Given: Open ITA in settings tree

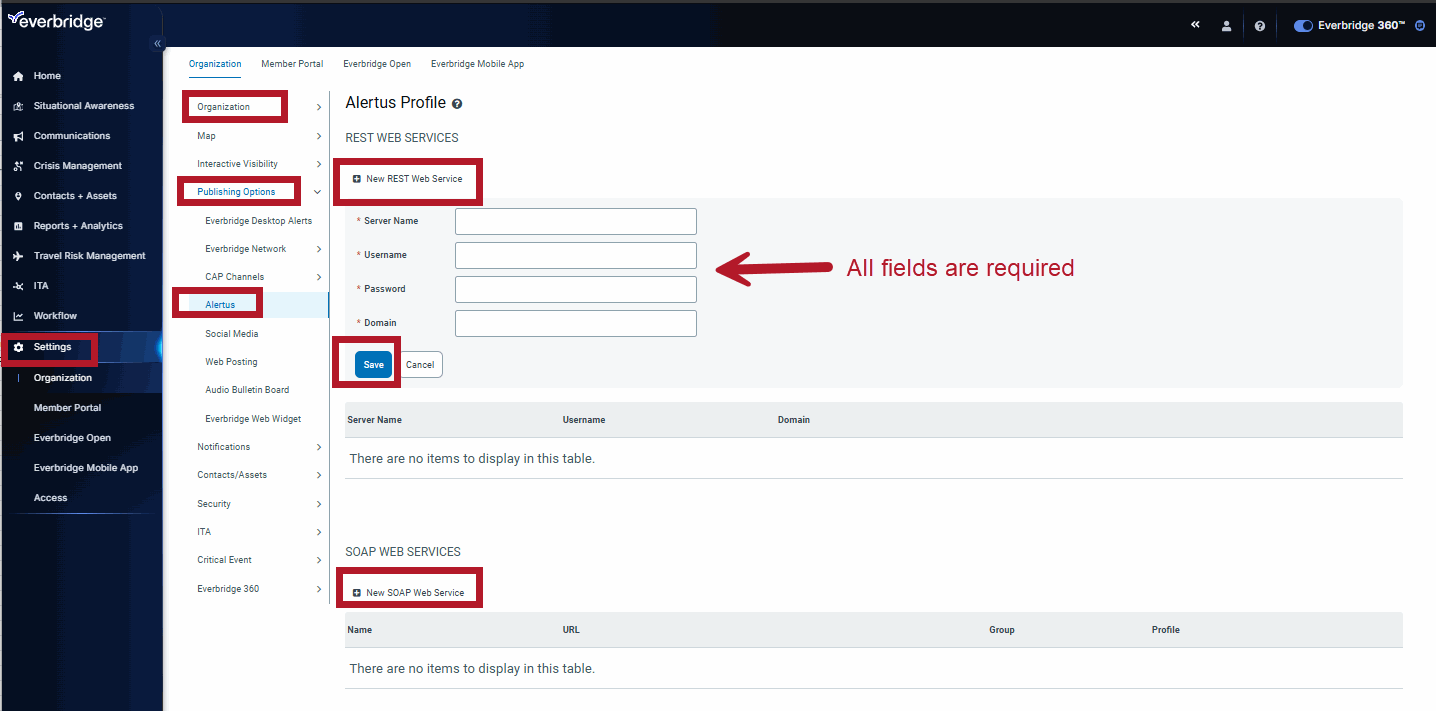Looking at the screenshot, I should 204,532.
